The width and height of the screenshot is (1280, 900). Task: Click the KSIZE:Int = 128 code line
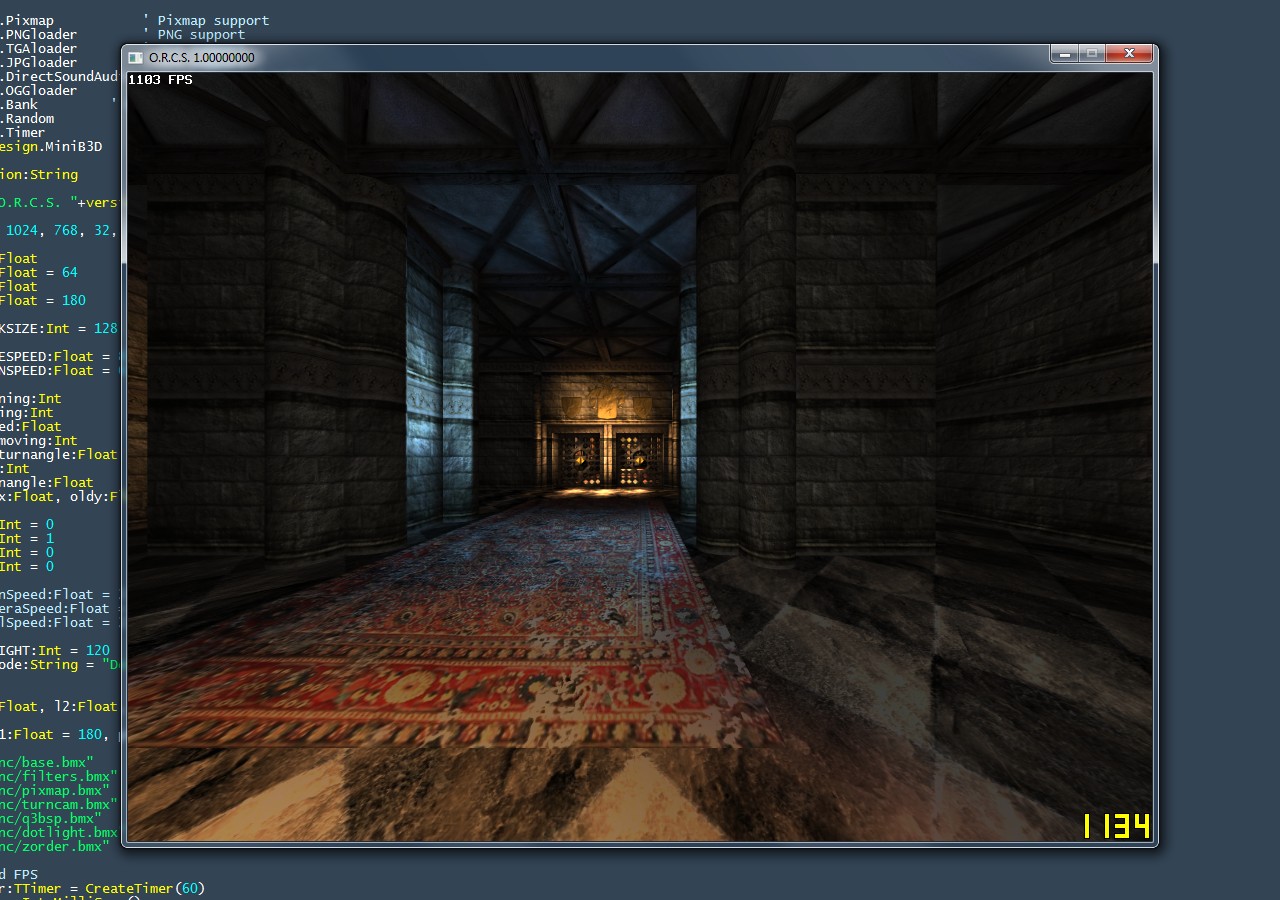point(58,328)
